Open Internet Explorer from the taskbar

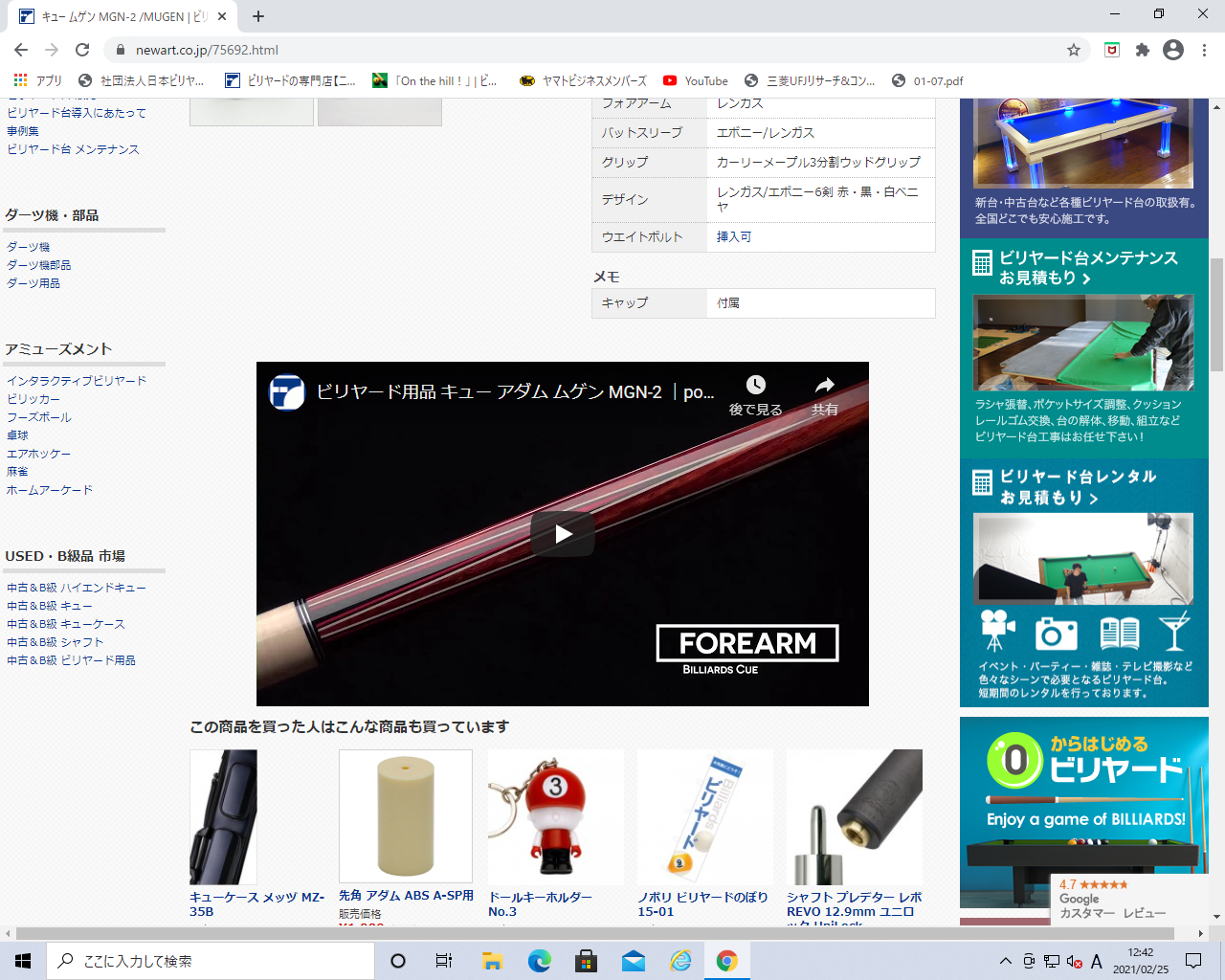(680, 961)
